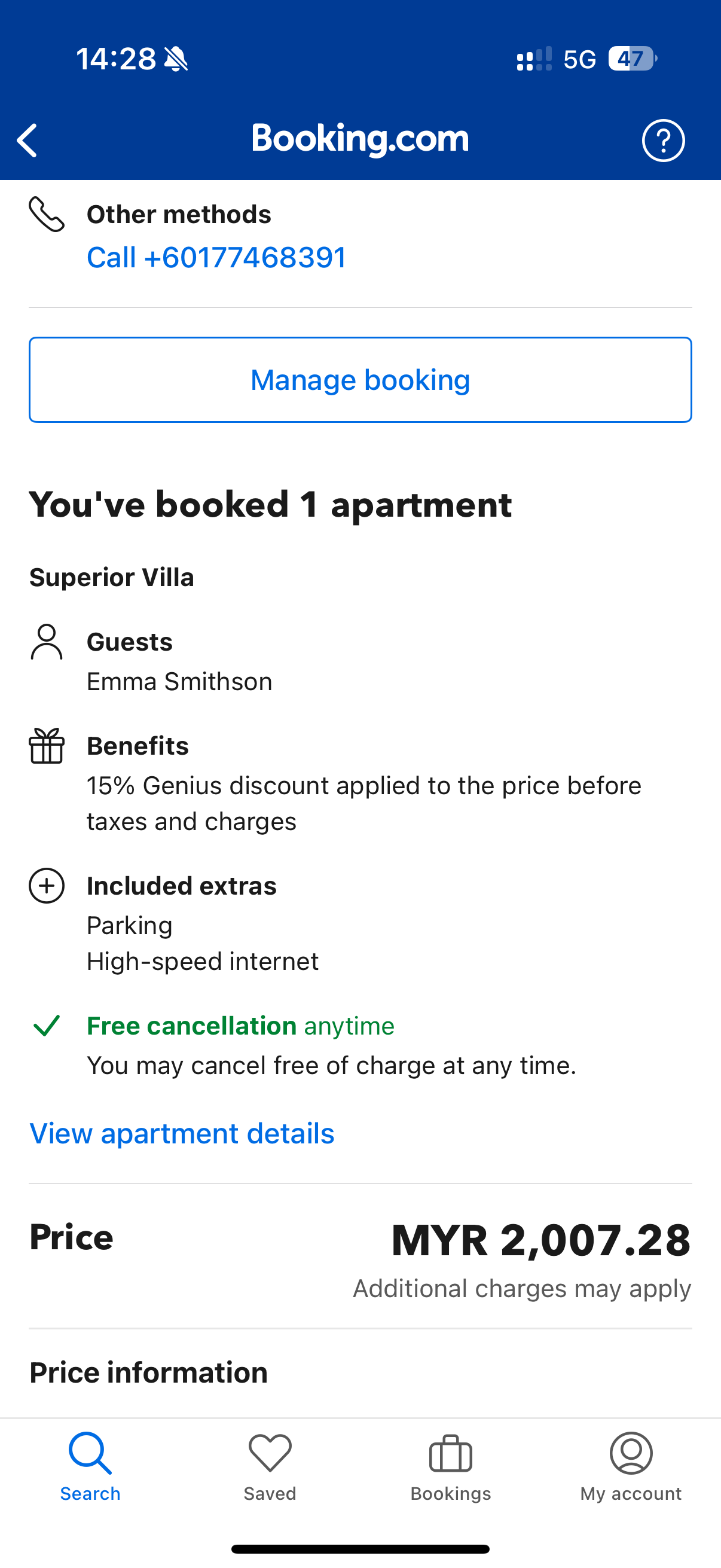Tap the Benefits gift icon
The image size is (721, 1568).
(x=46, y=746)
